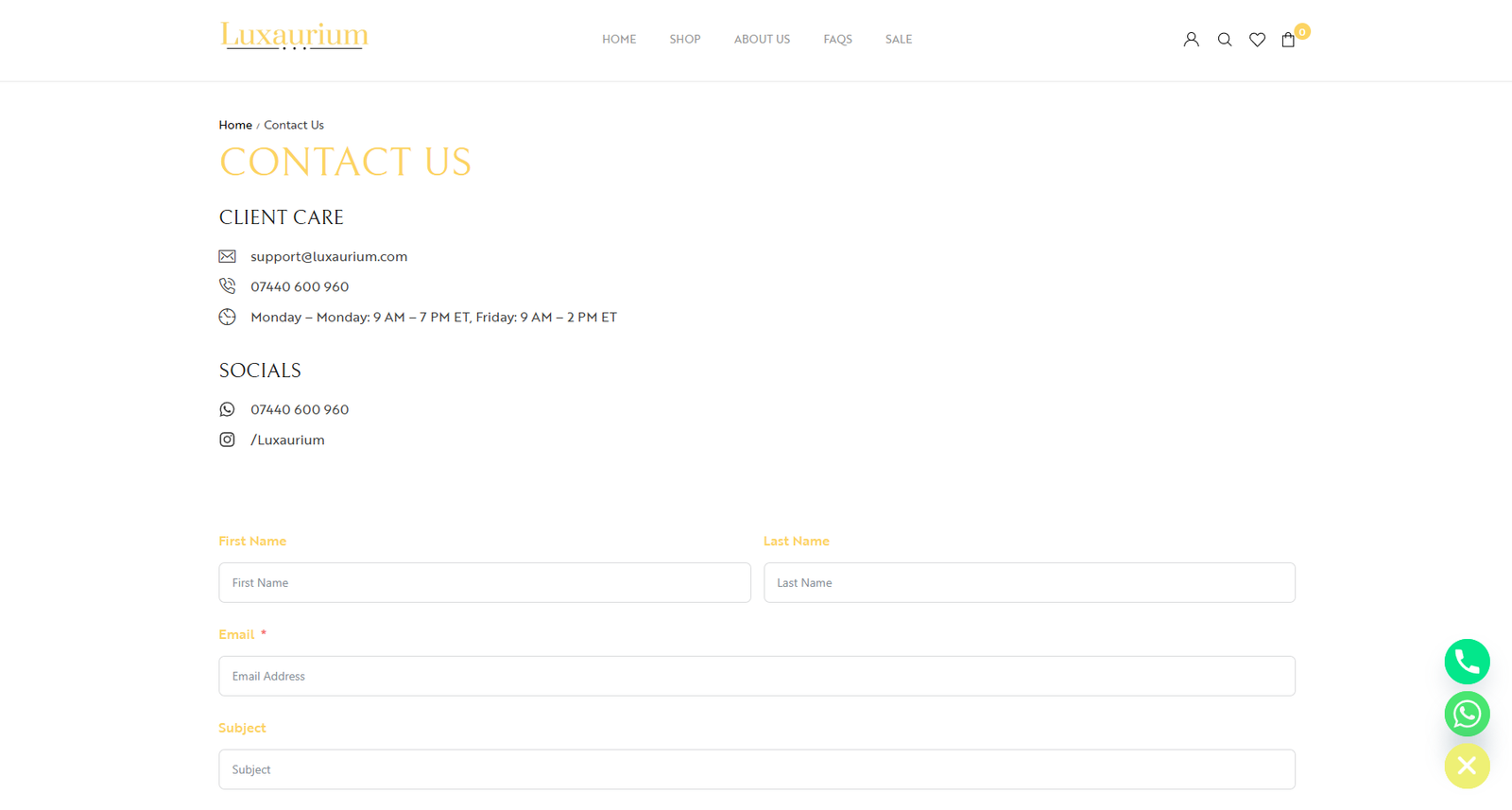This screenshot has height=810, width=1512.
Task: Click the clock icon next to hours
Action: pos(227,317)
